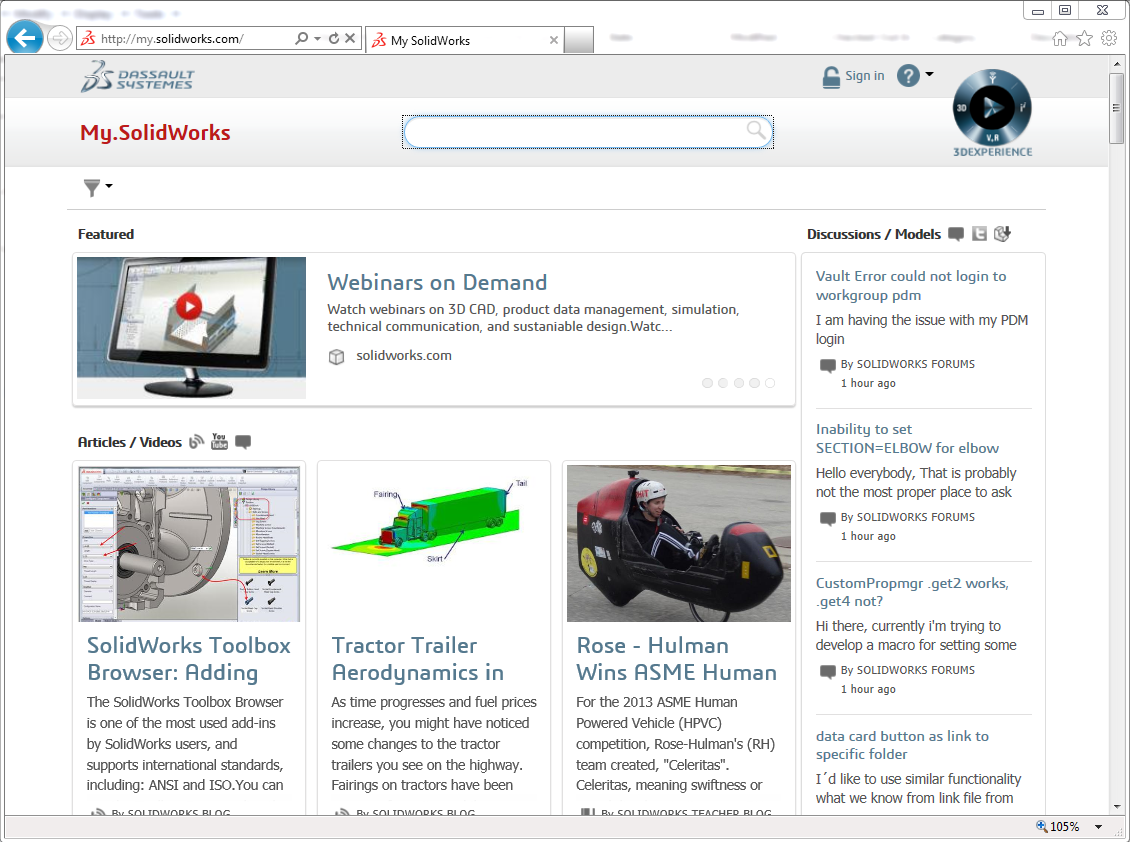Refresh the page using the address bar reload icon
The image size is (1130, 842).
[x=333, y=39]
